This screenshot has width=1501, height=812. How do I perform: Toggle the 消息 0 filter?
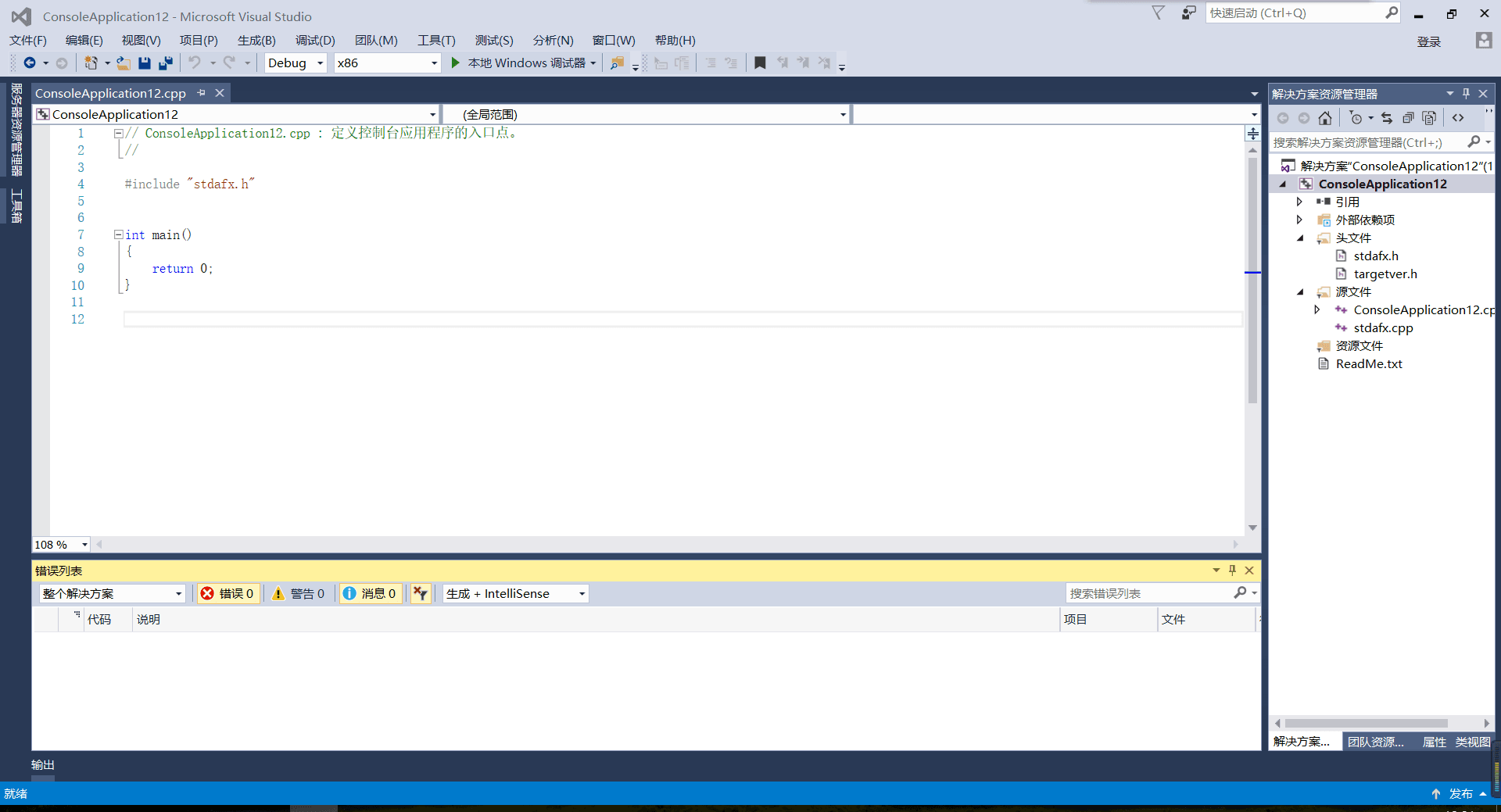point(370,593)
